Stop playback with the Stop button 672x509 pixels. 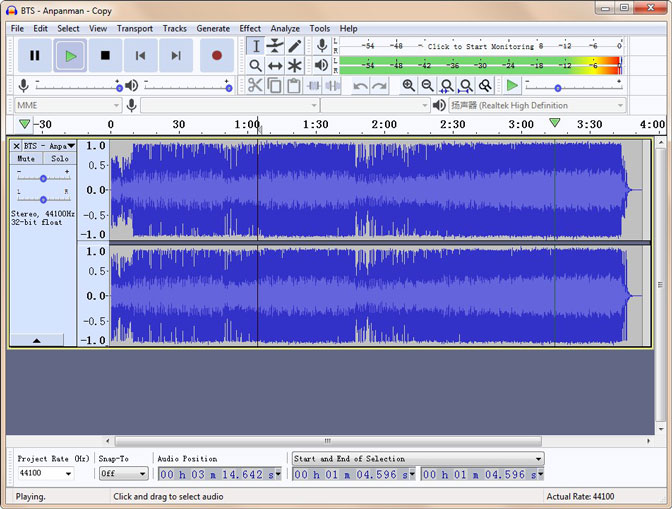(105, 56)
